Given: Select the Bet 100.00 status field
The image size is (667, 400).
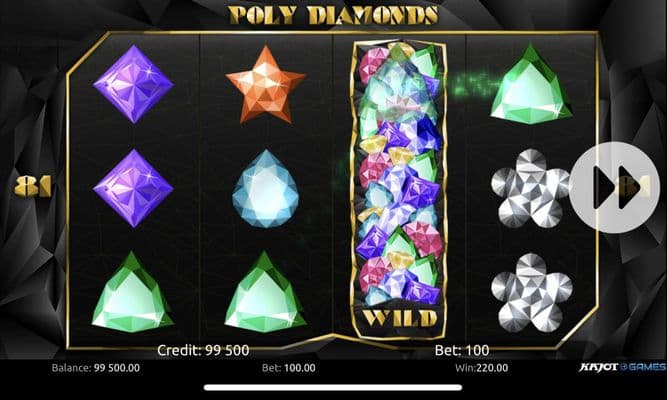Looking at the screenshot, I should (x=289, y=368).
